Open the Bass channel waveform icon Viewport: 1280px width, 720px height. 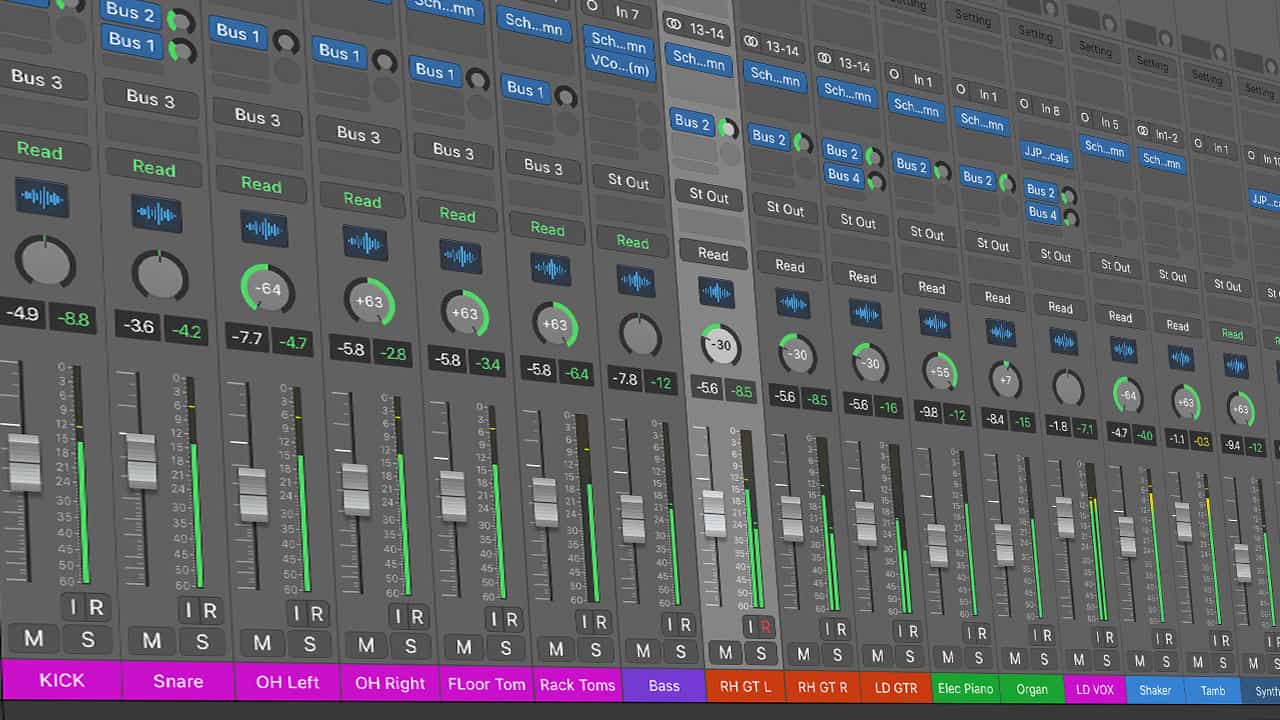[636, 281]
